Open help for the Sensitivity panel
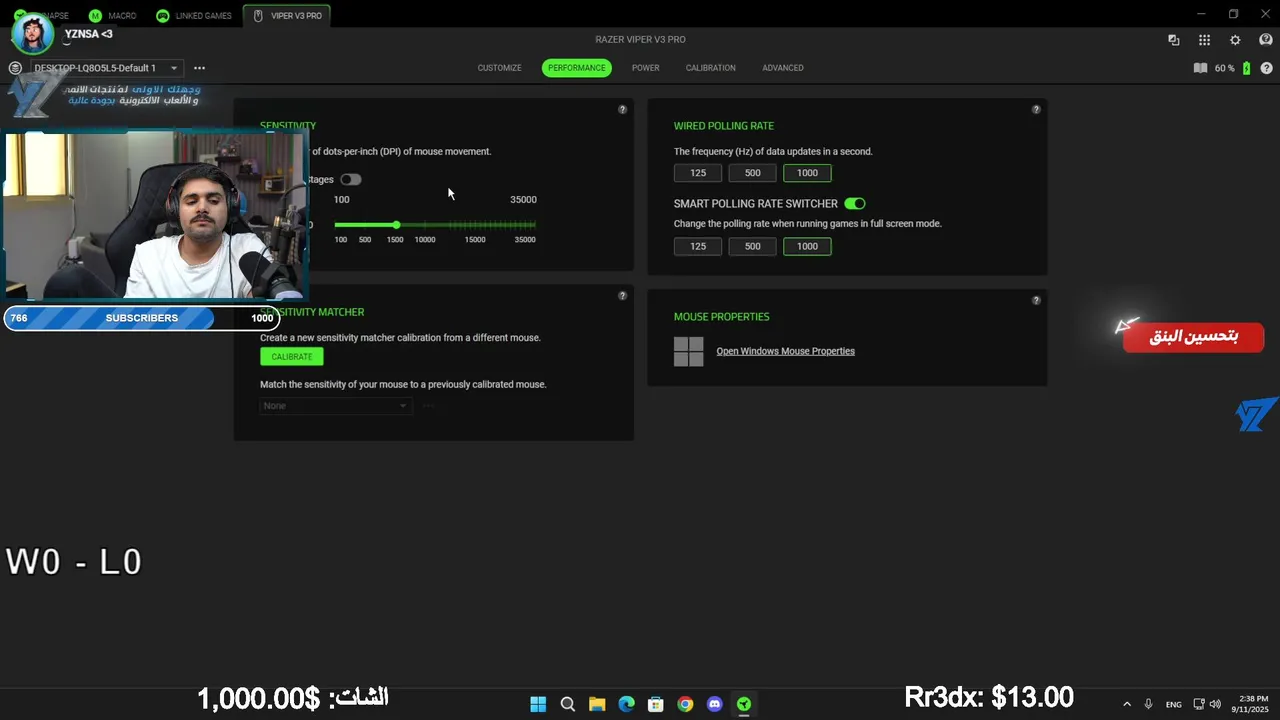Image resolution: width=1280 pixels, height=720 pixels. click(622, 109)
